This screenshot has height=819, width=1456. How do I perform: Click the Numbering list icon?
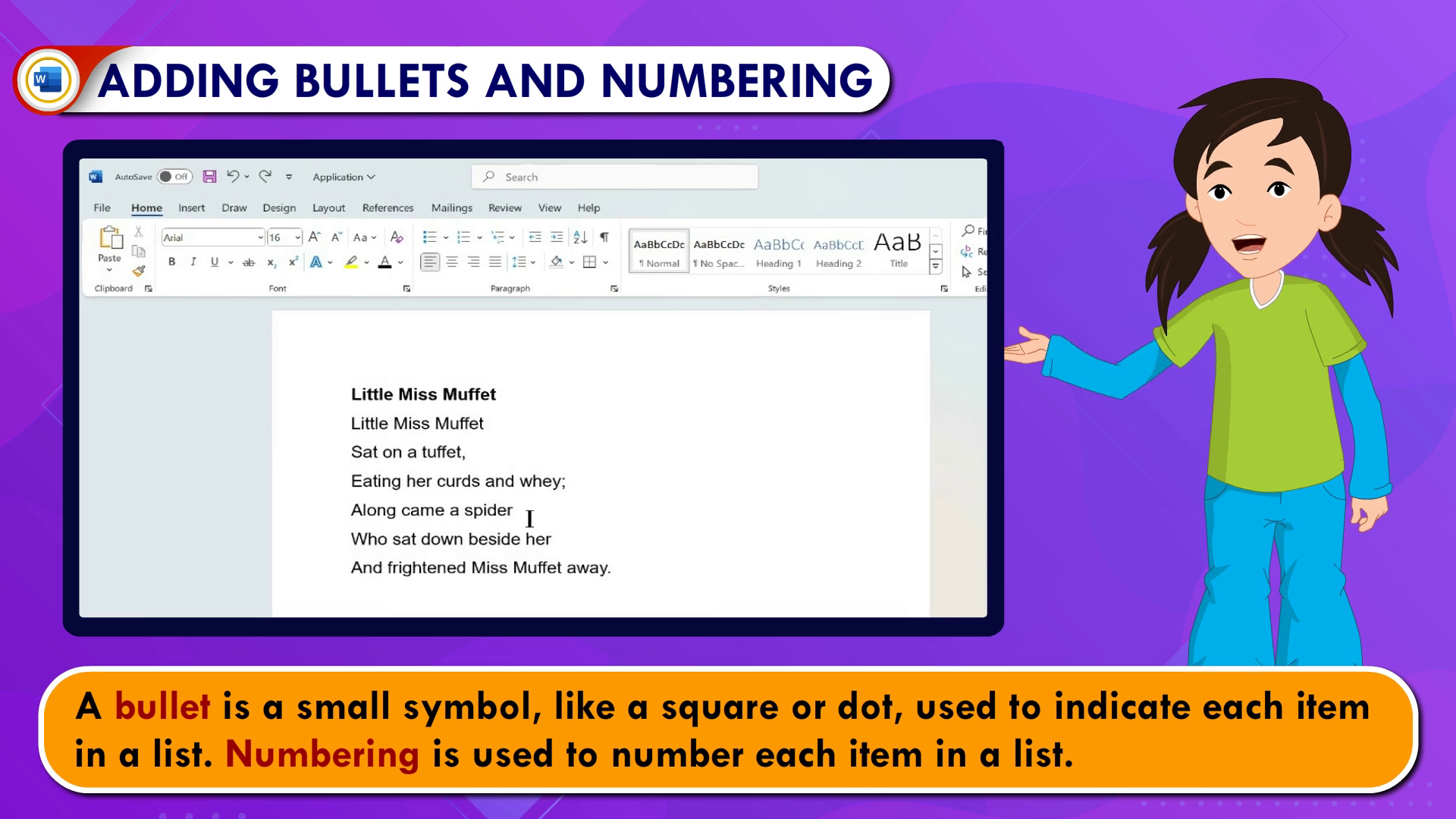[x=463, y=237]
